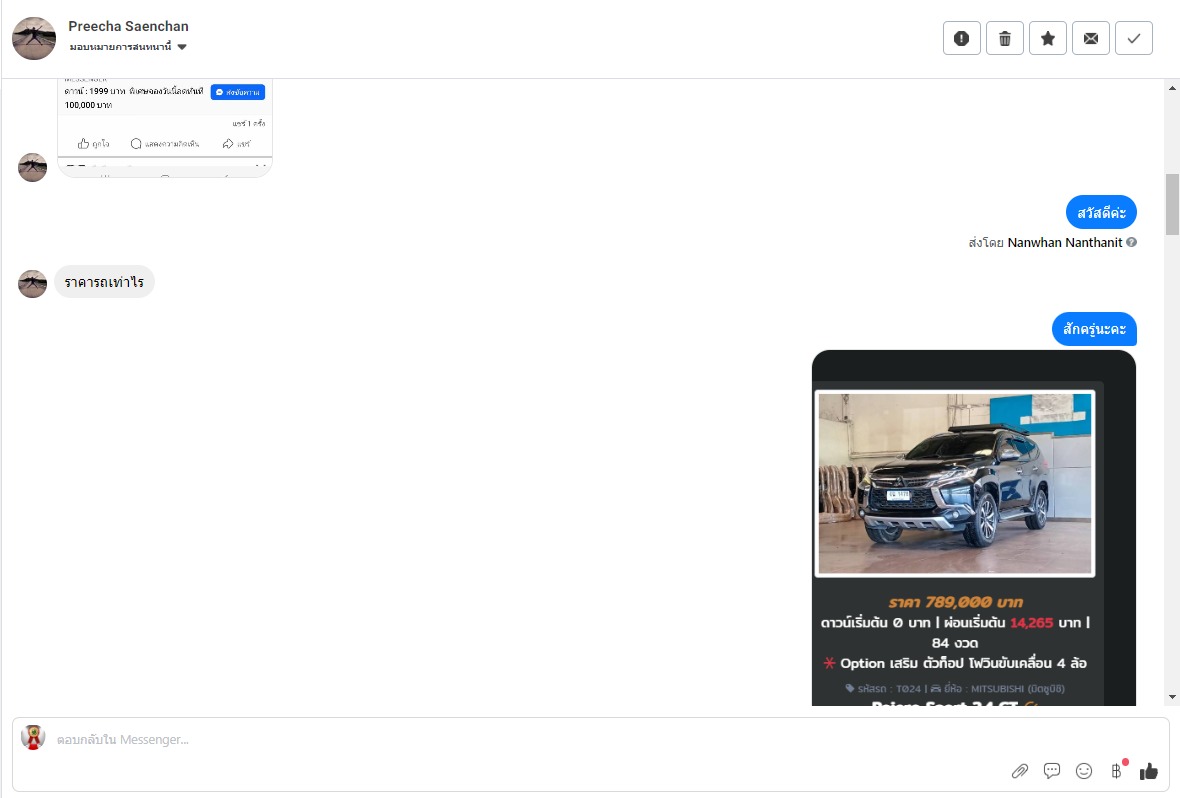
Task: Click sender avatar beside shared post preview
Action: [x=32, y=167]
